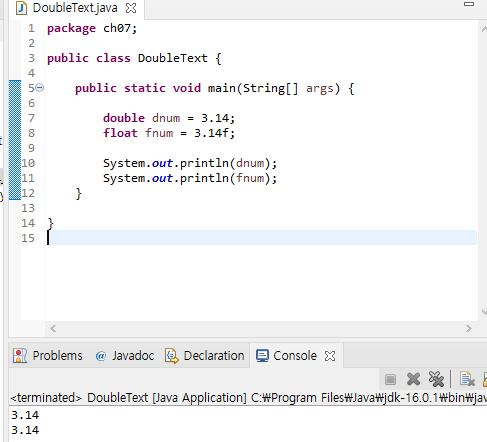Click the Terminate stop square icon
Screen dimensions: 487x442
pos(390,379)
